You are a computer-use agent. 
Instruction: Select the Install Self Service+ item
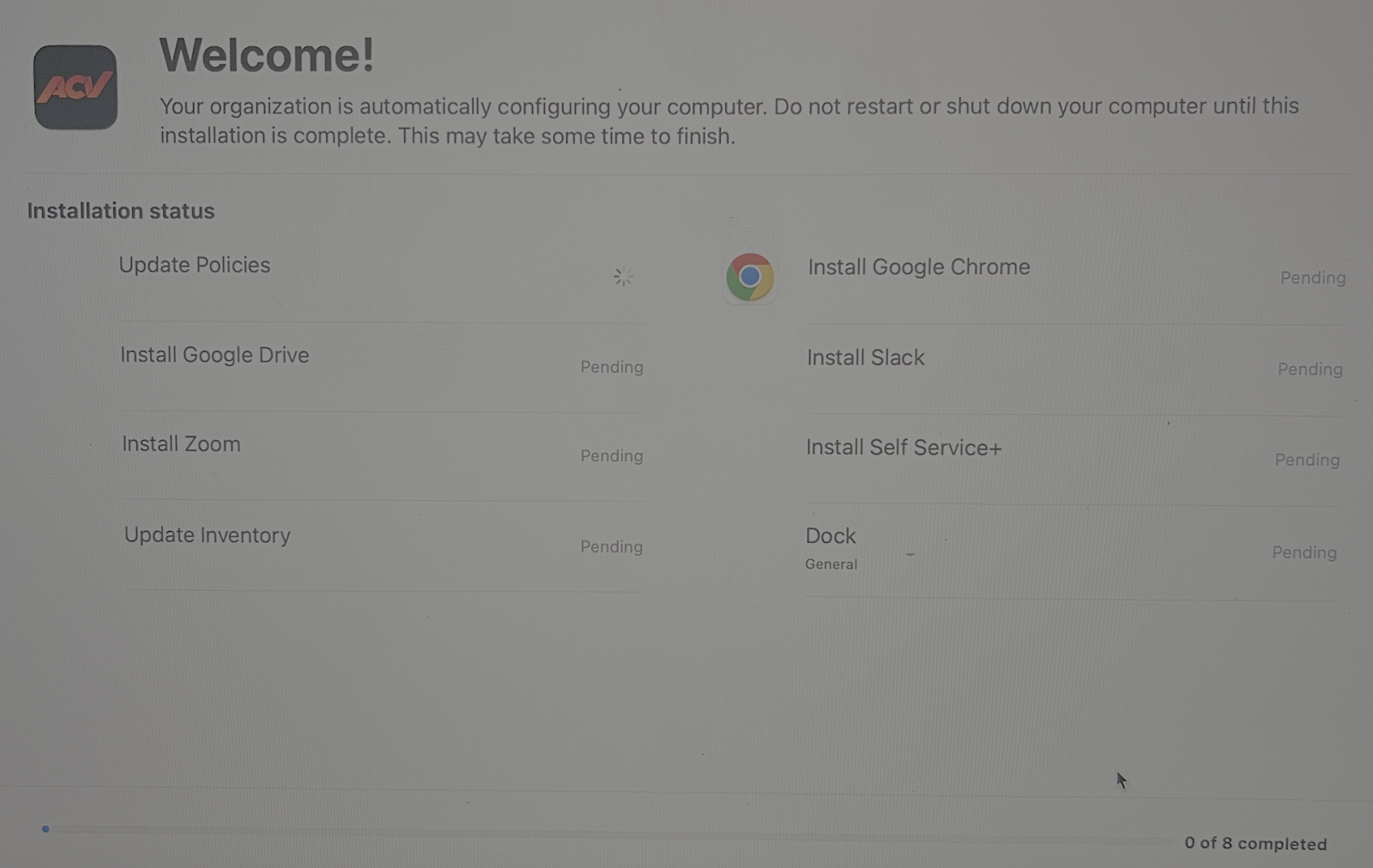pos(904,448)
